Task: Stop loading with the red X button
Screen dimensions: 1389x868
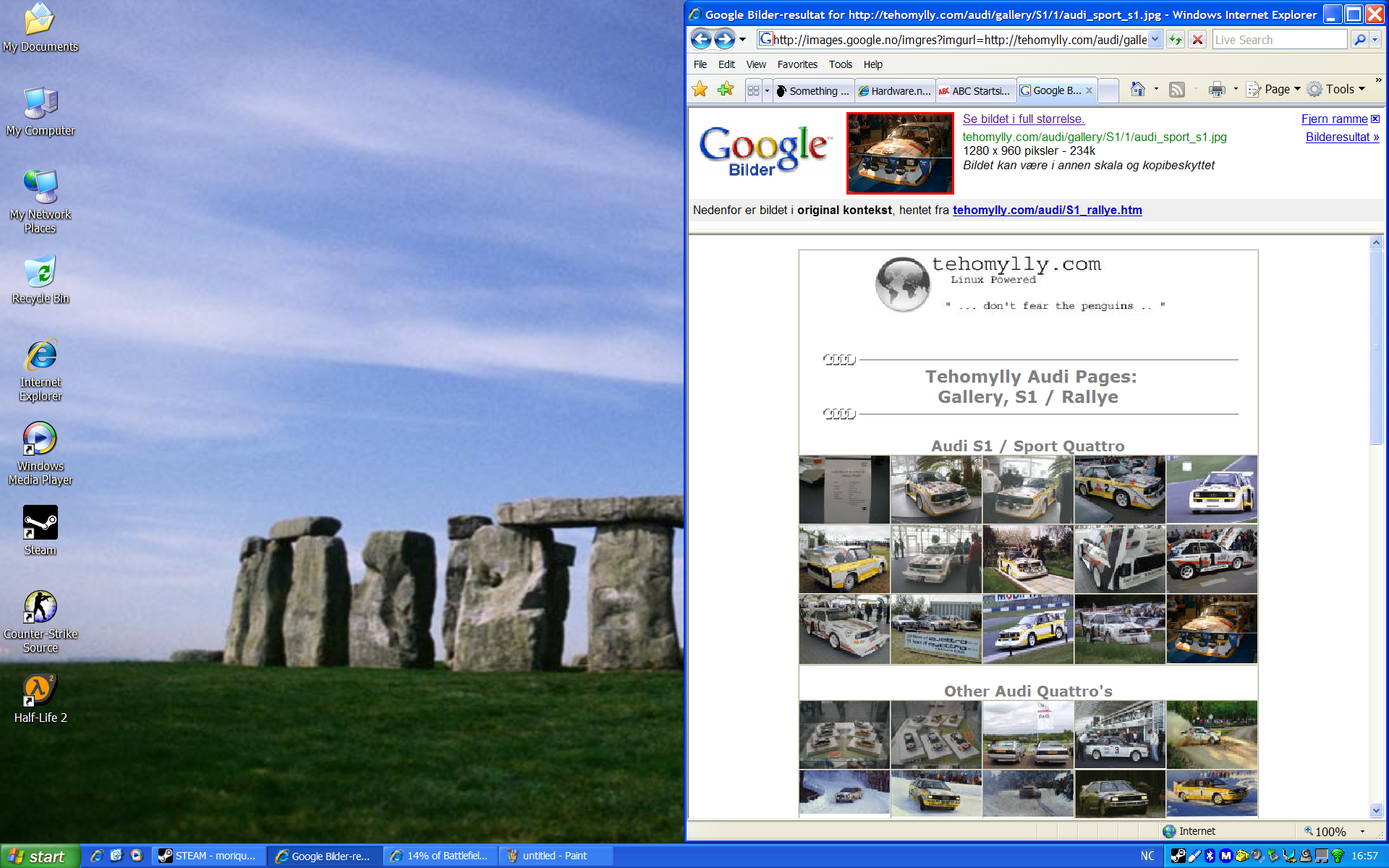Action: (1198, 40)
